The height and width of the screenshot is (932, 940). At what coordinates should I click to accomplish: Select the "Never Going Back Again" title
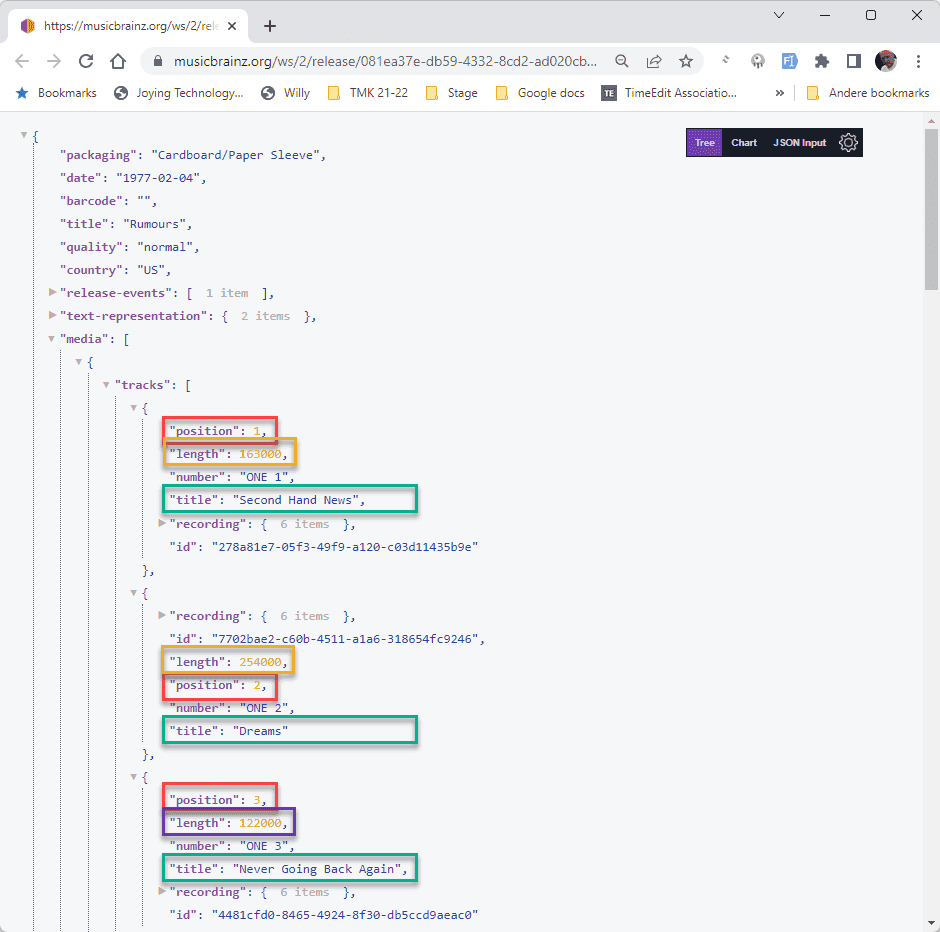pos(317,869)
